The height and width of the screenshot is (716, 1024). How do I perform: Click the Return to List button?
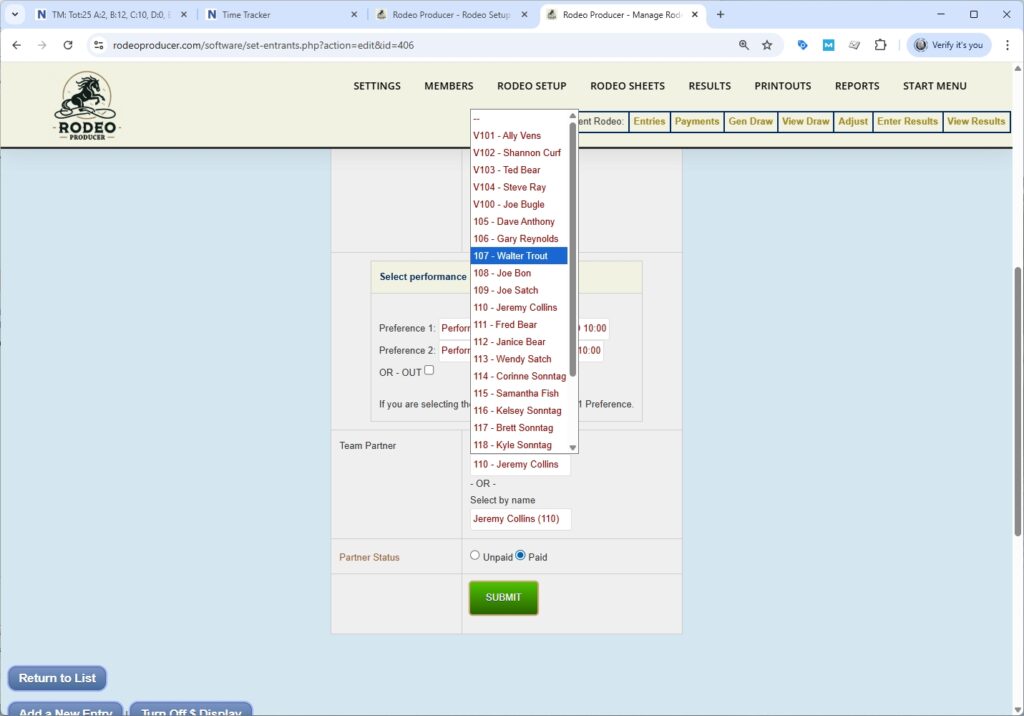[57, 678]
